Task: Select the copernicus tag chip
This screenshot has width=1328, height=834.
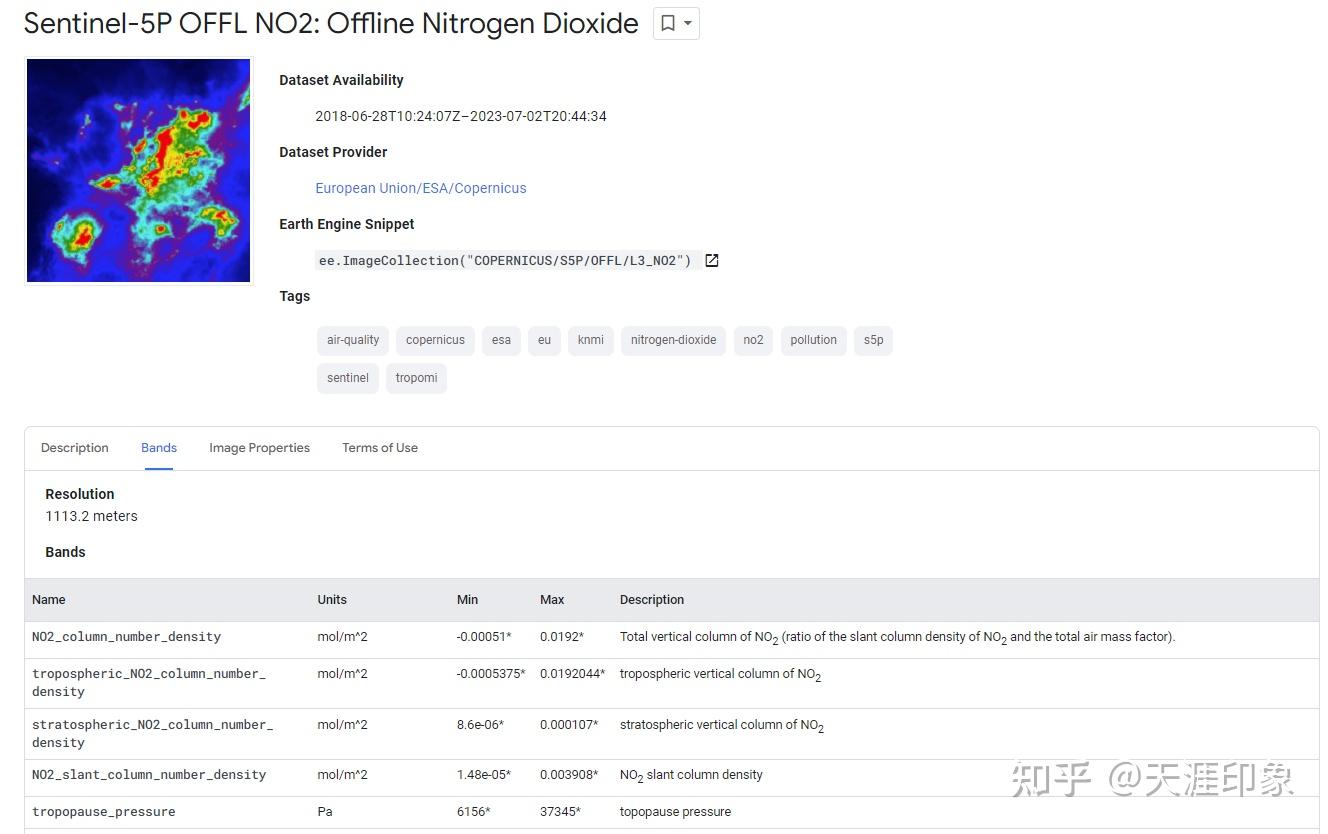Action: coord(435,340)
